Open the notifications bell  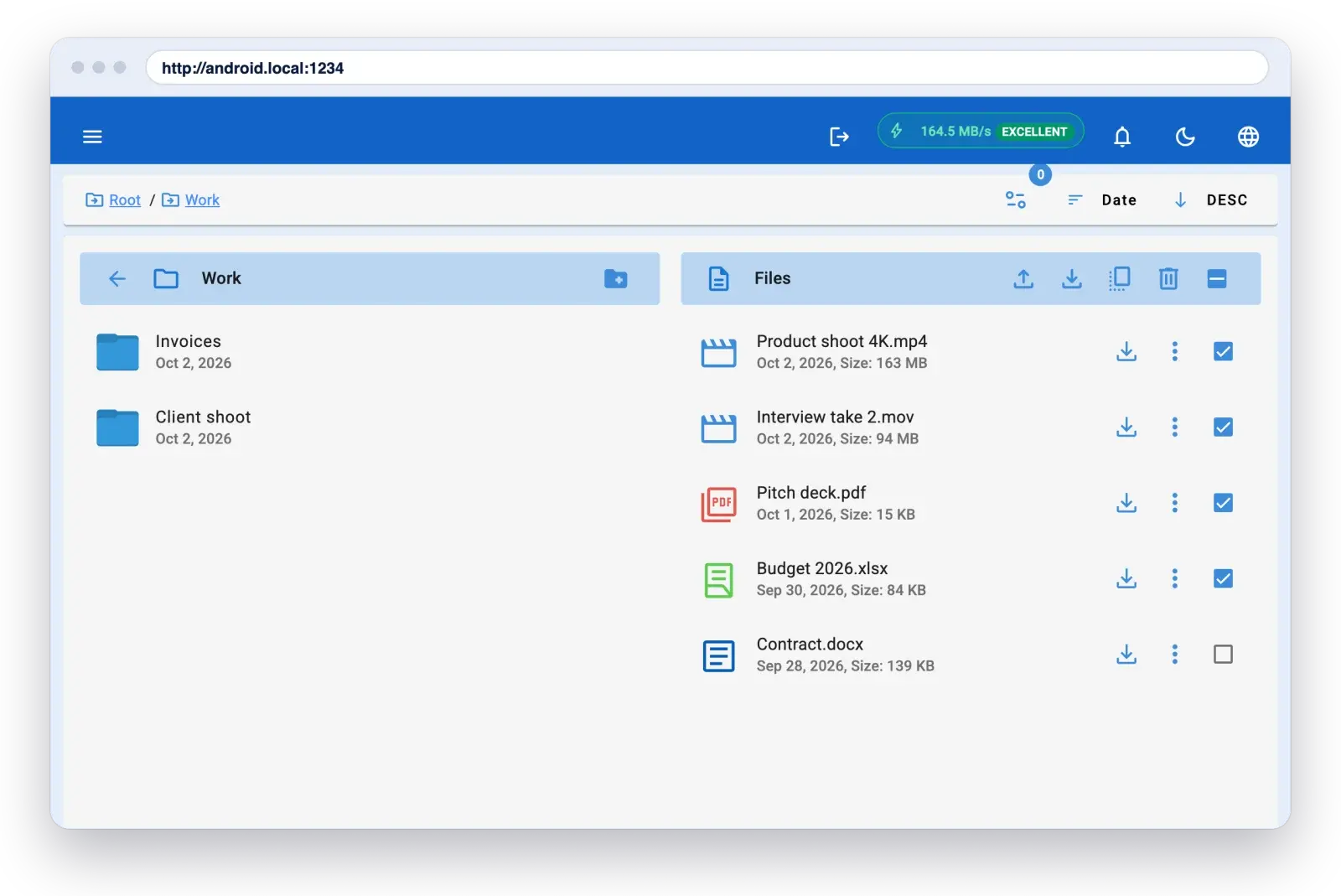click(x=1122, y=137)
